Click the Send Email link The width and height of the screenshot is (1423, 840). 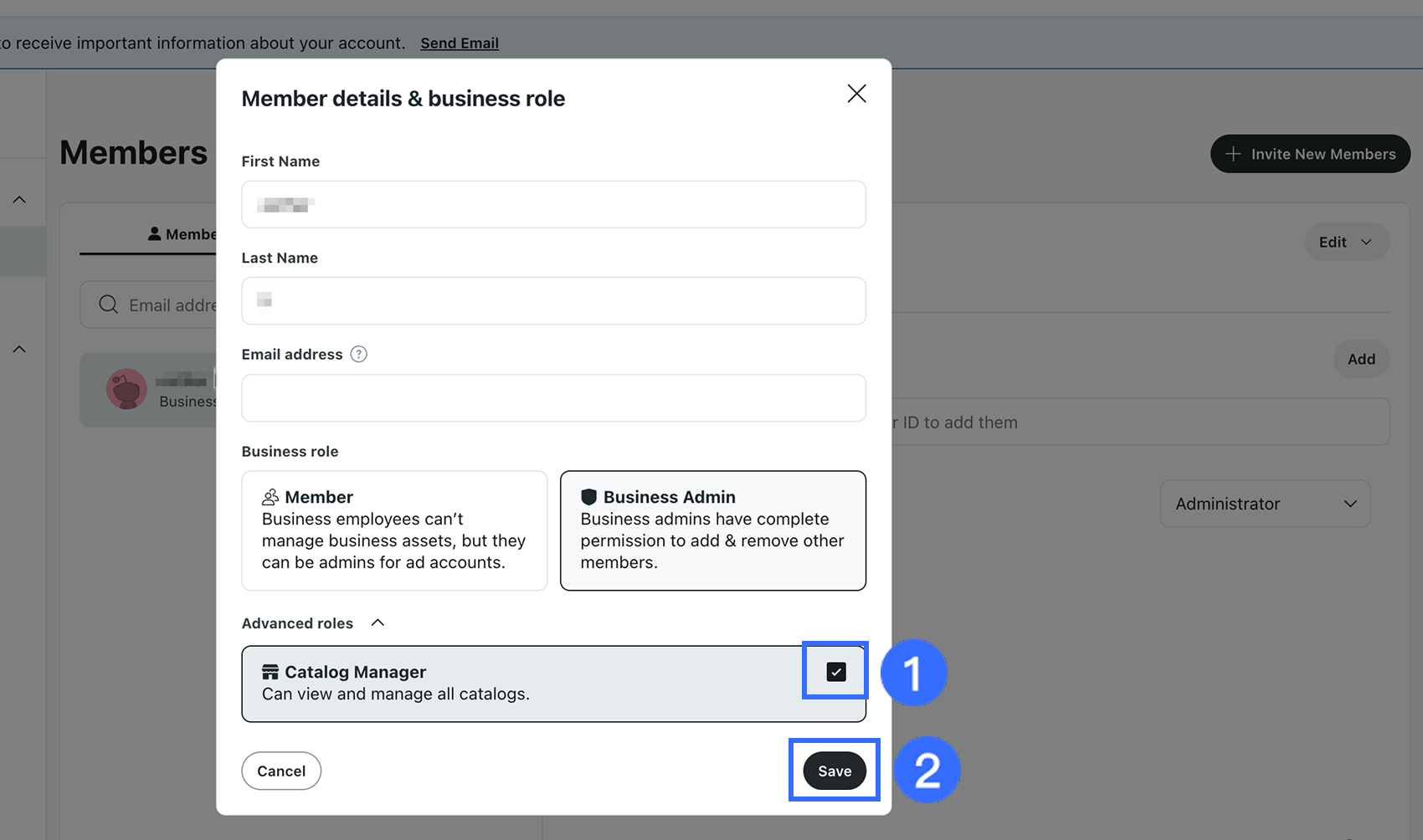459,43
